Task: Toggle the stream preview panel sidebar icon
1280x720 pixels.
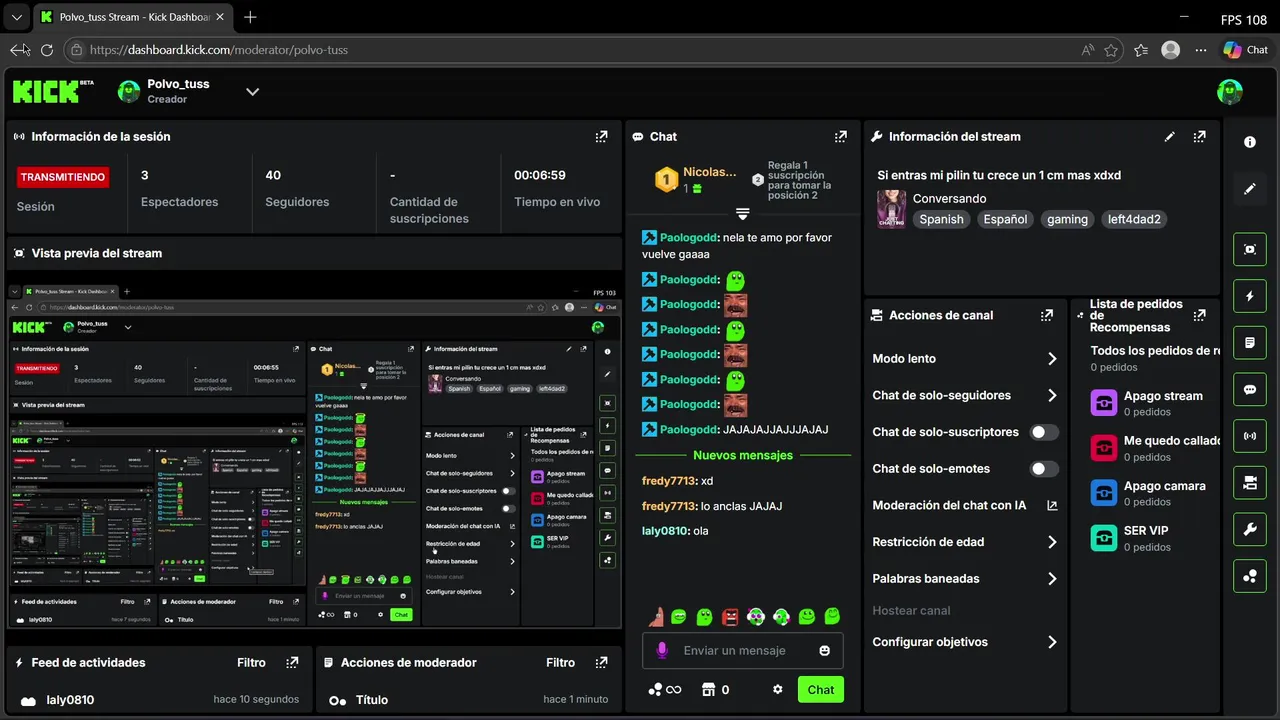Action: (x=1250, y=249)
